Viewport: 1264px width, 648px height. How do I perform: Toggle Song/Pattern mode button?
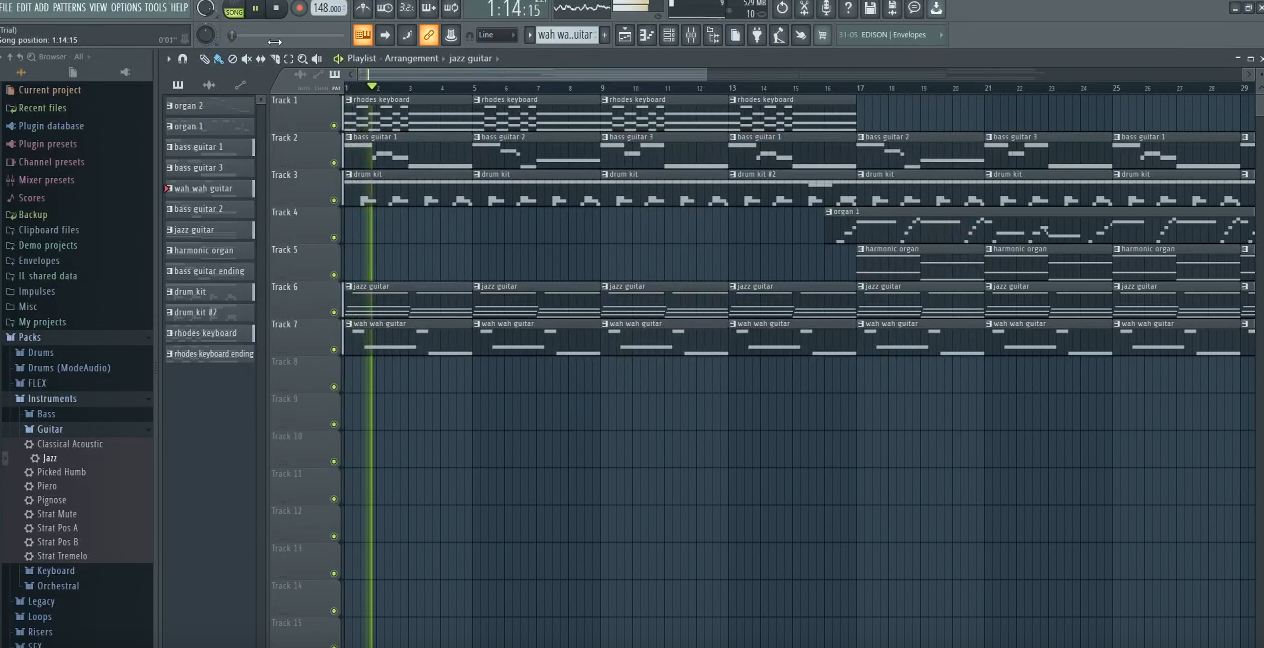pyautogui.click(x=234, y=10)
